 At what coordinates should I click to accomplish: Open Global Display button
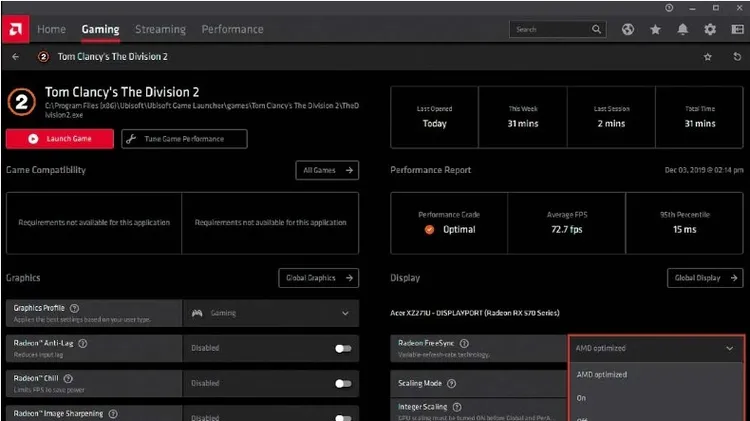point(705,278)
